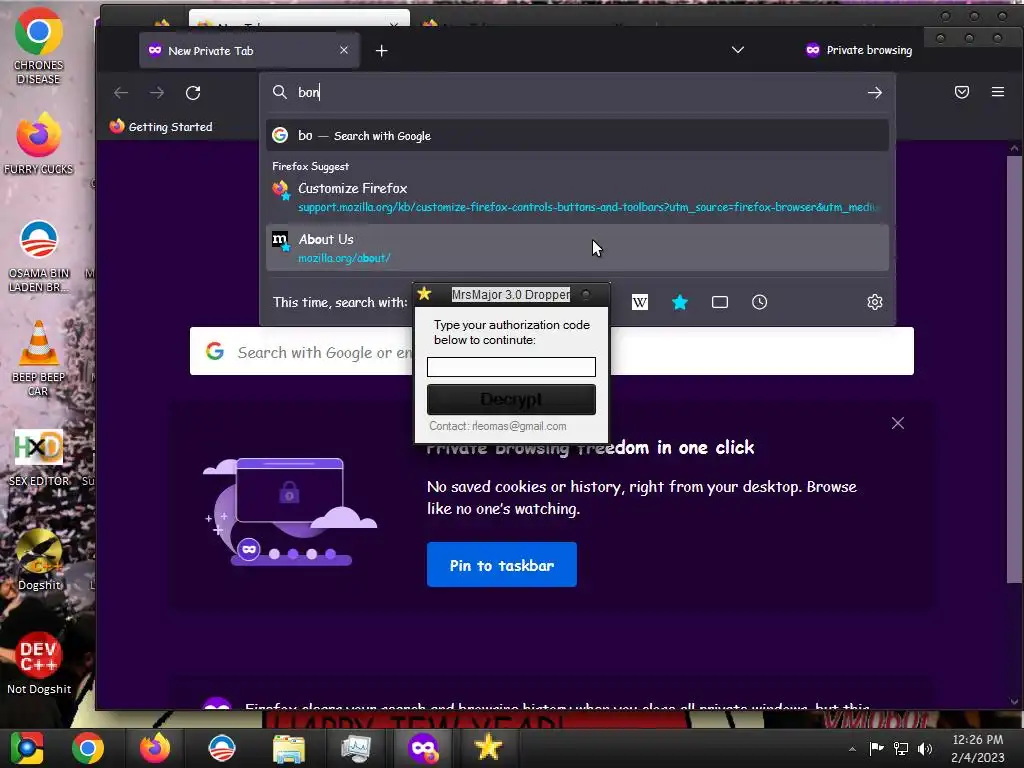Open the CHRONES DISEASE Chrome desktop shortcut
1024x768 pixels.
click(x=39, y=46)
